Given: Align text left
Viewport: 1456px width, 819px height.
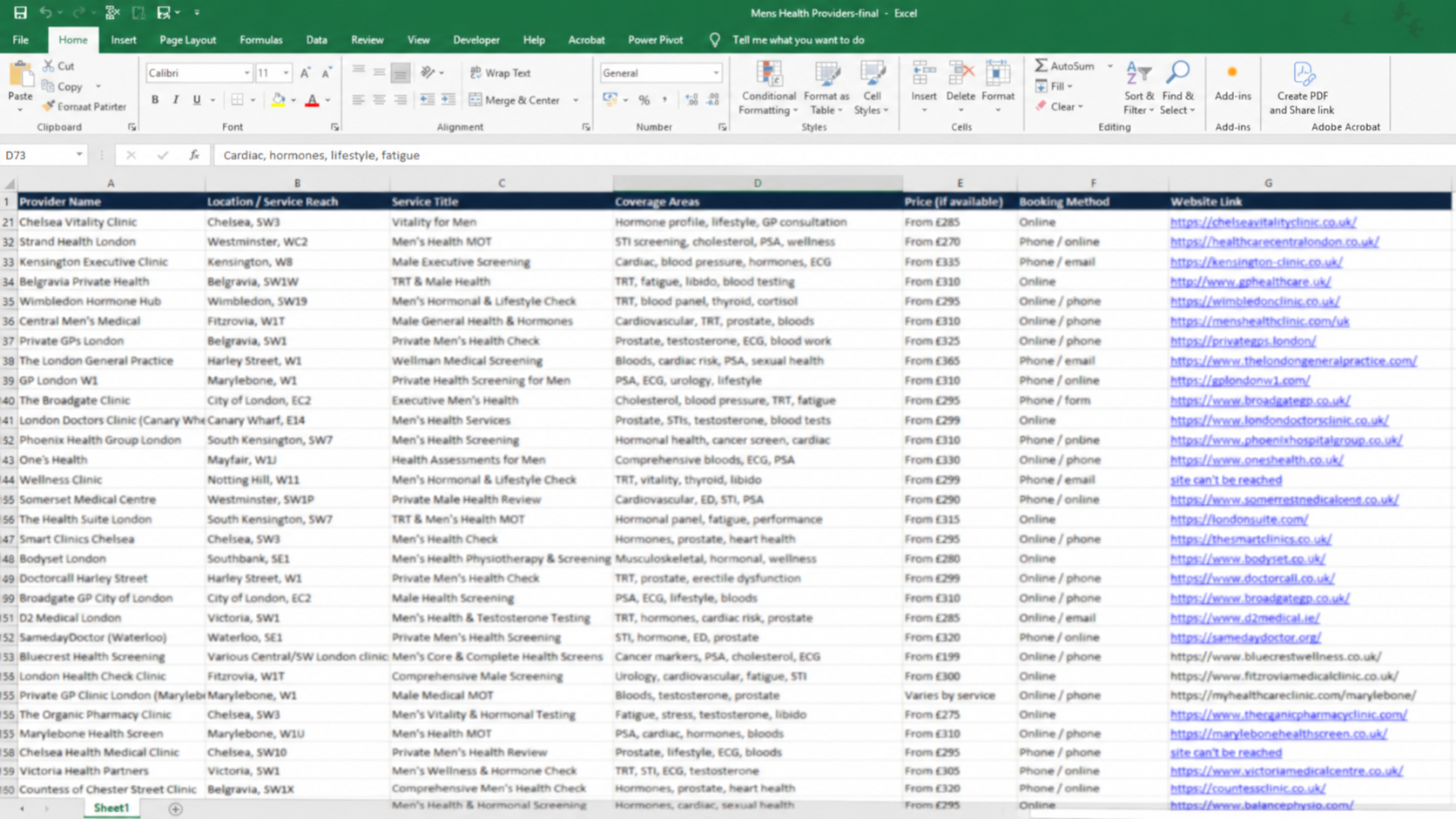Looking at the screenshot, I should point(358,100).
